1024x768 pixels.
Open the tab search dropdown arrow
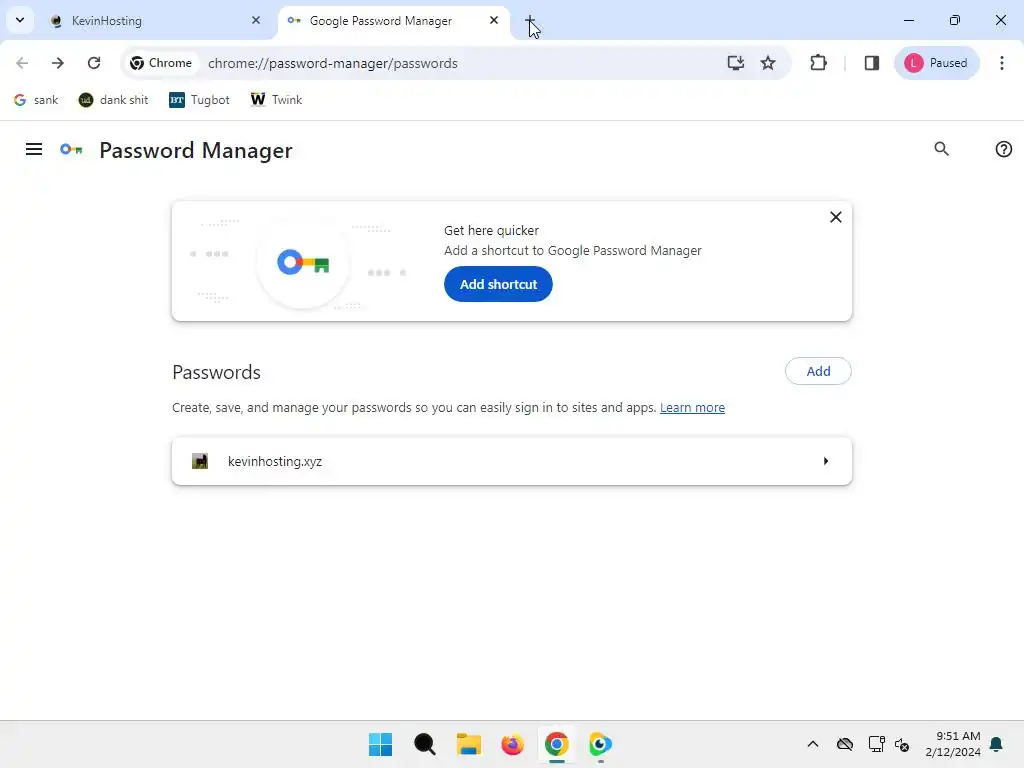point(20,20)
